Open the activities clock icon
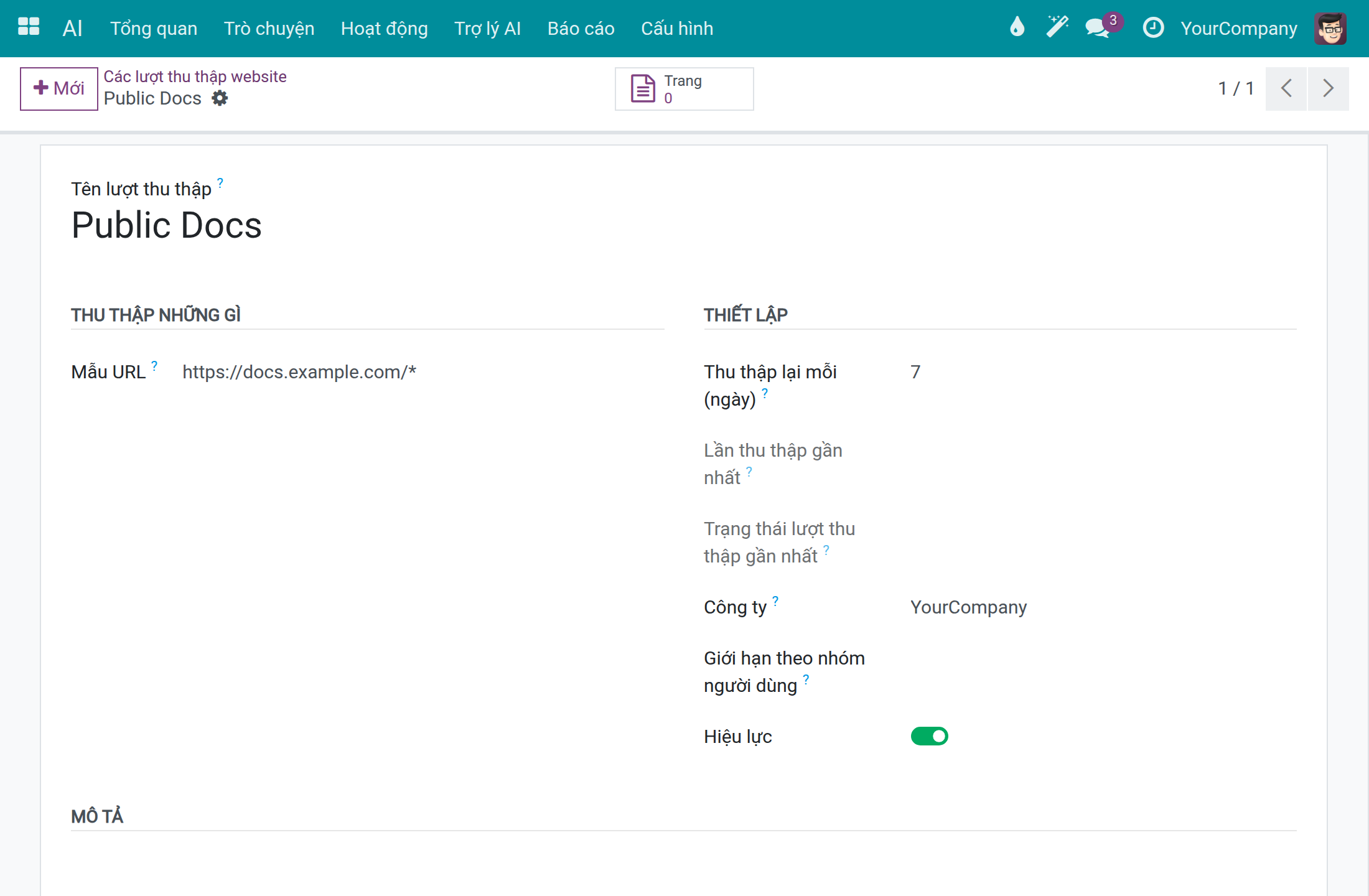Viewport: 1369px width, 896px height. coord(1153,28)
